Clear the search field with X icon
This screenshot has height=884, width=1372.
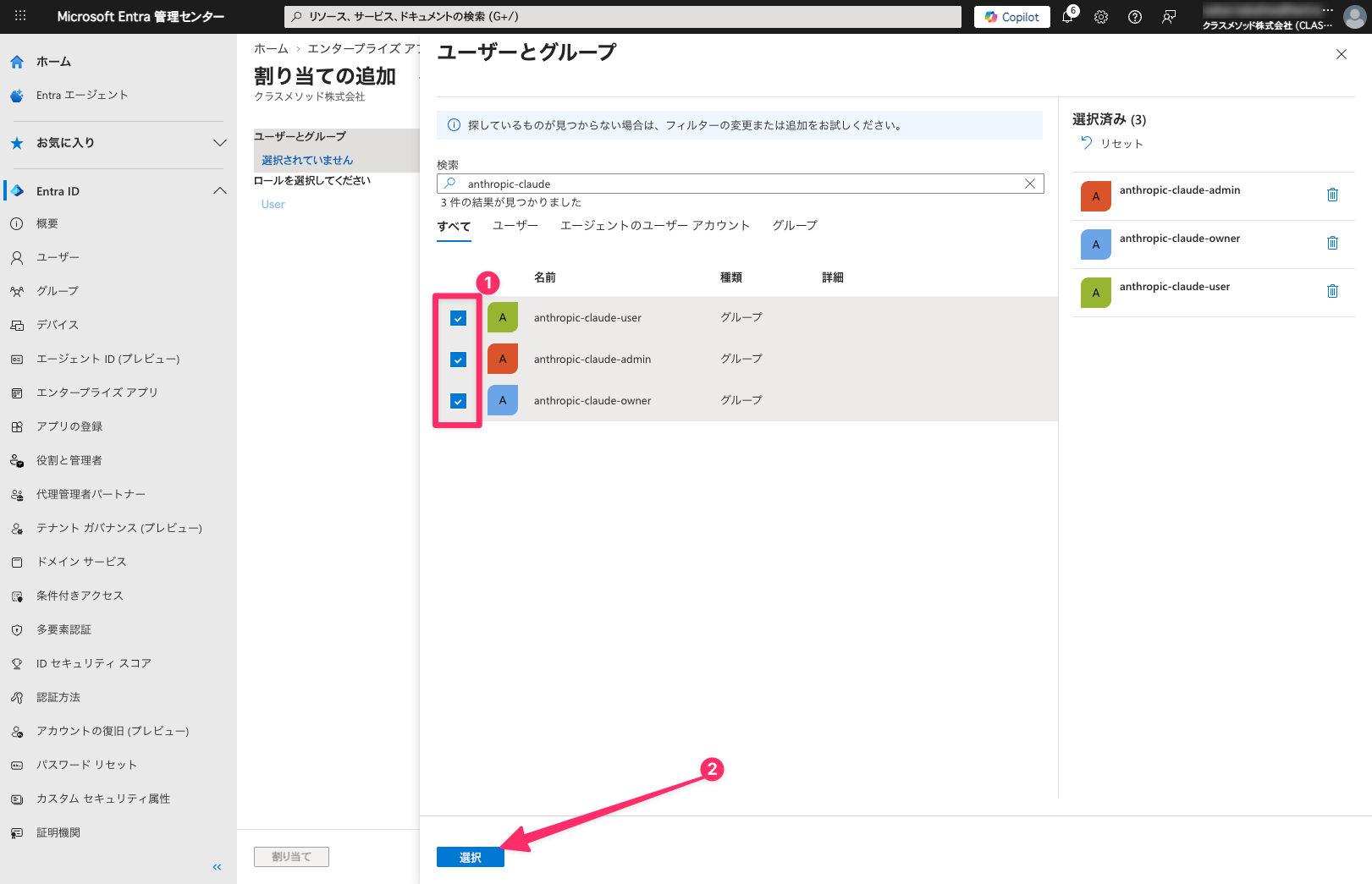pos(1030,184)
